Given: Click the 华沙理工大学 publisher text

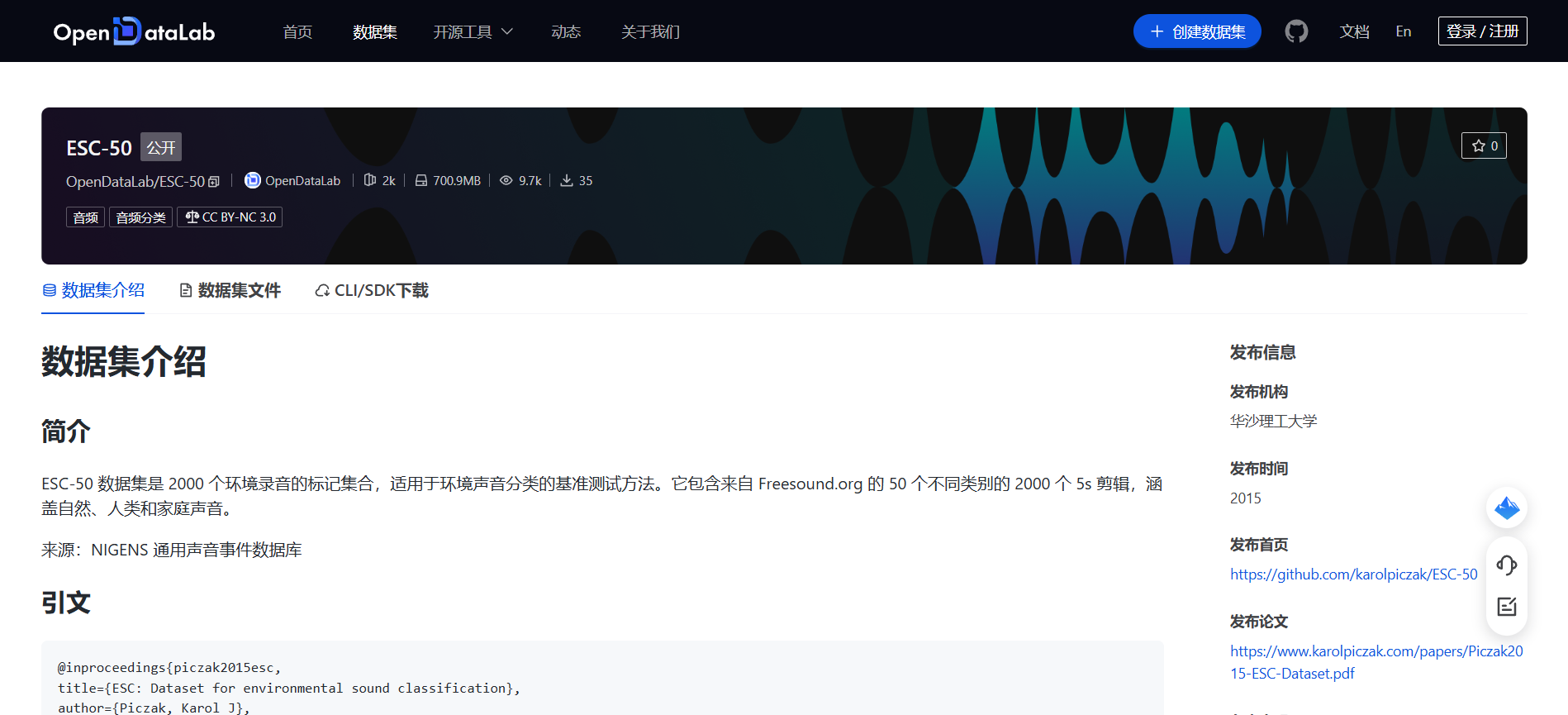Looking at the screenshot, I should [x=1273, y=422].
